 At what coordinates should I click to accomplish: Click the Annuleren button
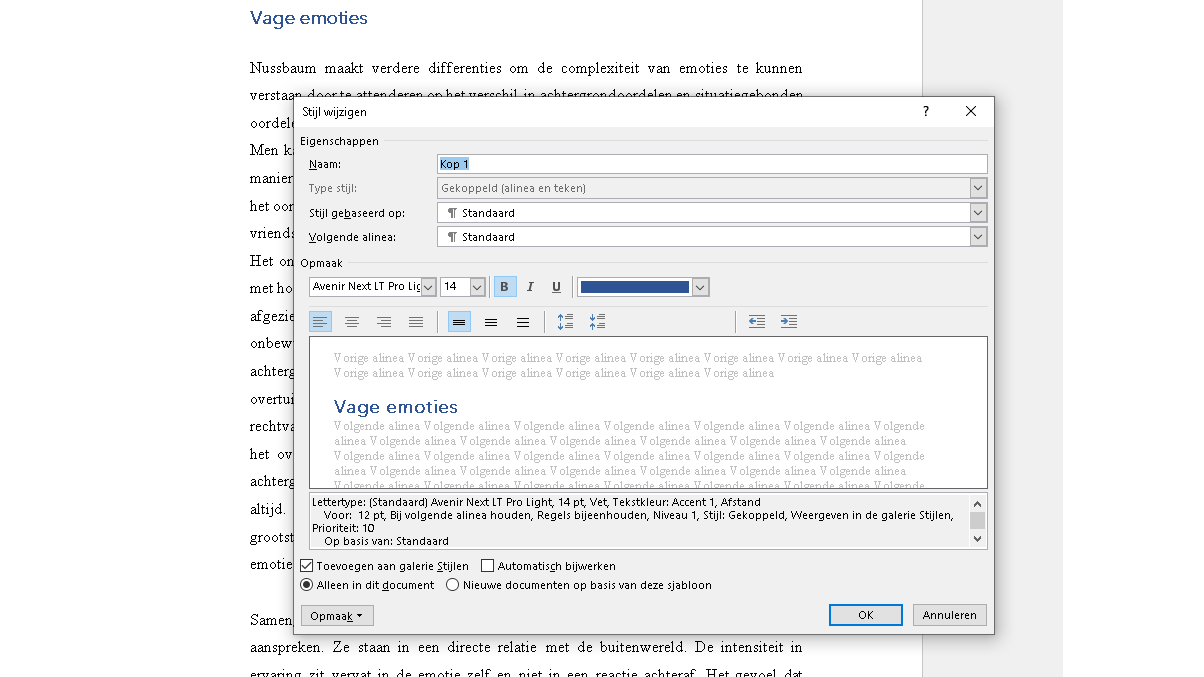(x=950, y=615)
